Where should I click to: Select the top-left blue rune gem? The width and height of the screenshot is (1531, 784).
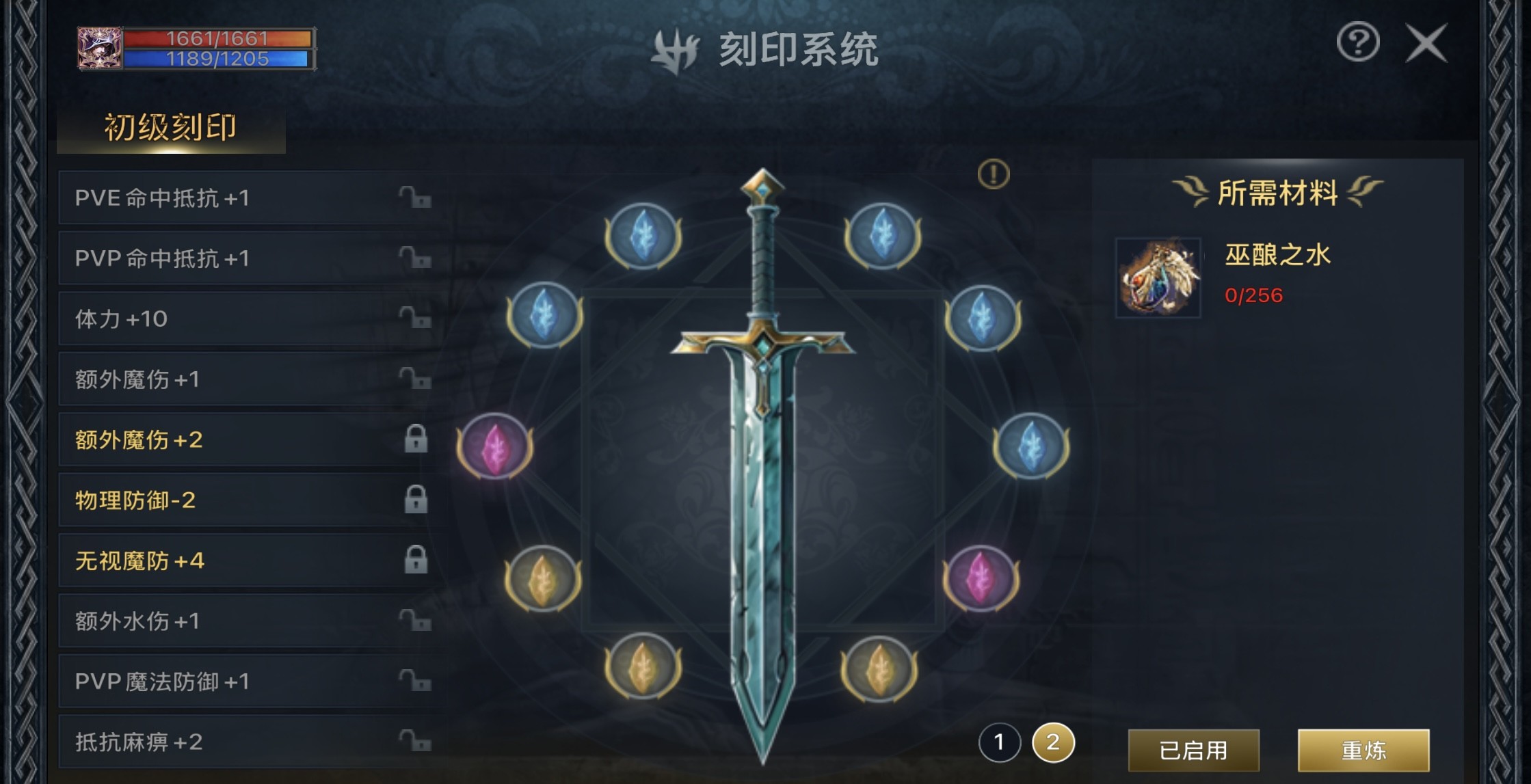643,235
